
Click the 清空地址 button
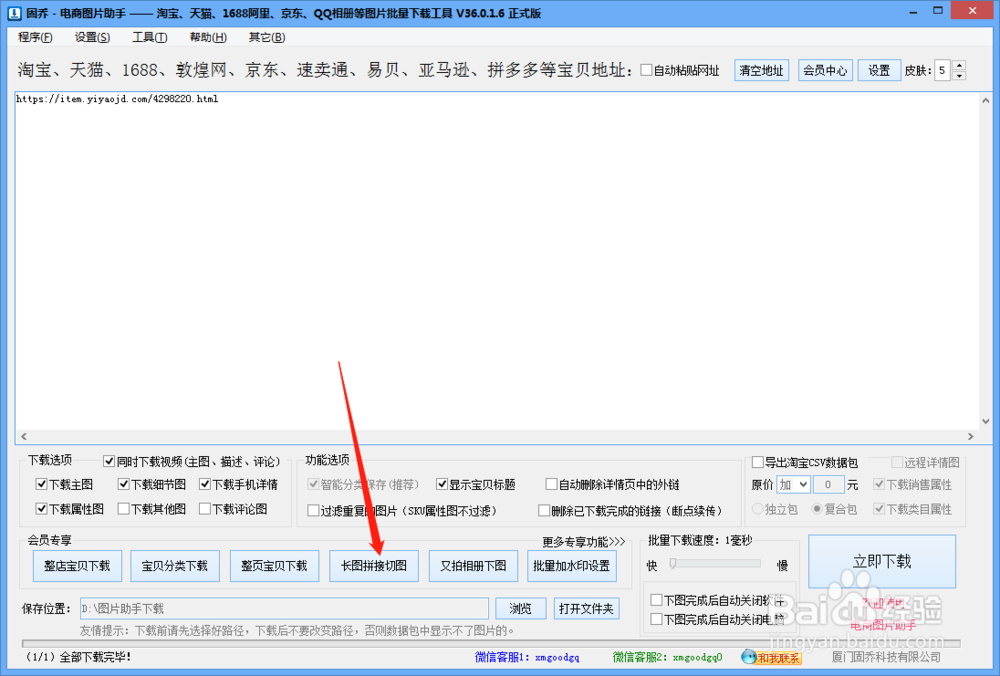click(761, 70)
